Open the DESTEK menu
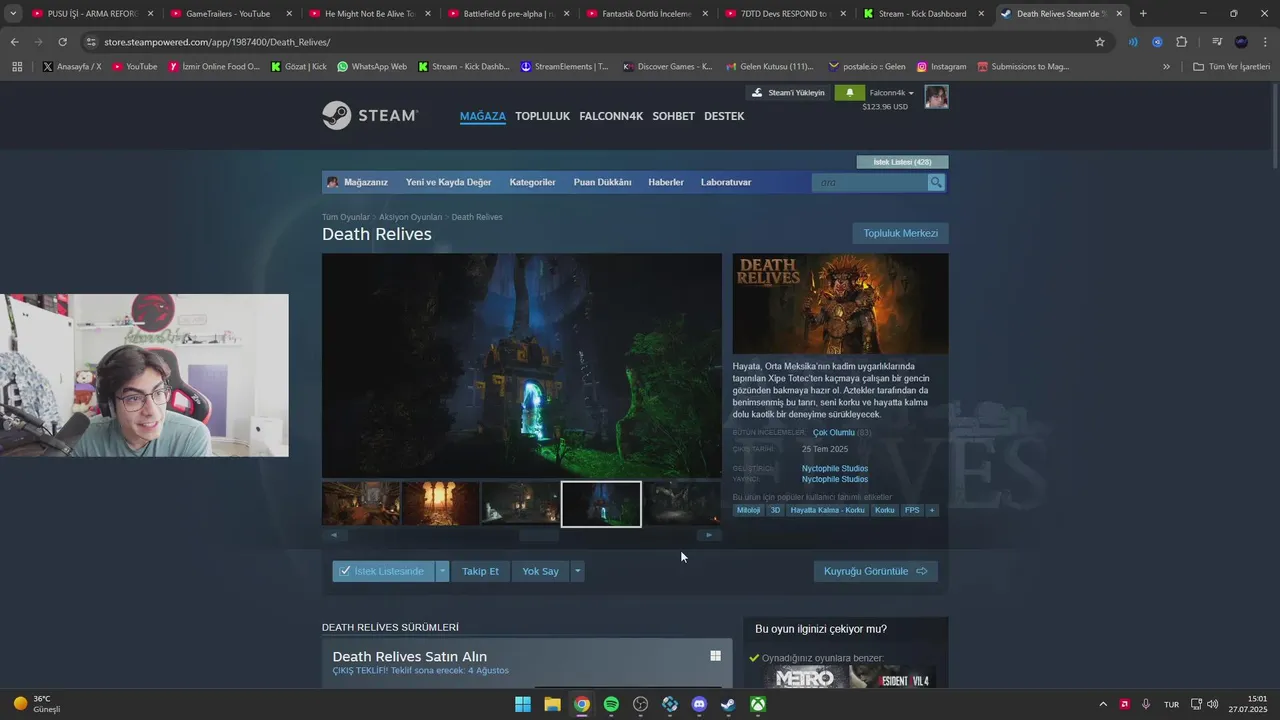The image size is (1280, 720). [724, 116]
